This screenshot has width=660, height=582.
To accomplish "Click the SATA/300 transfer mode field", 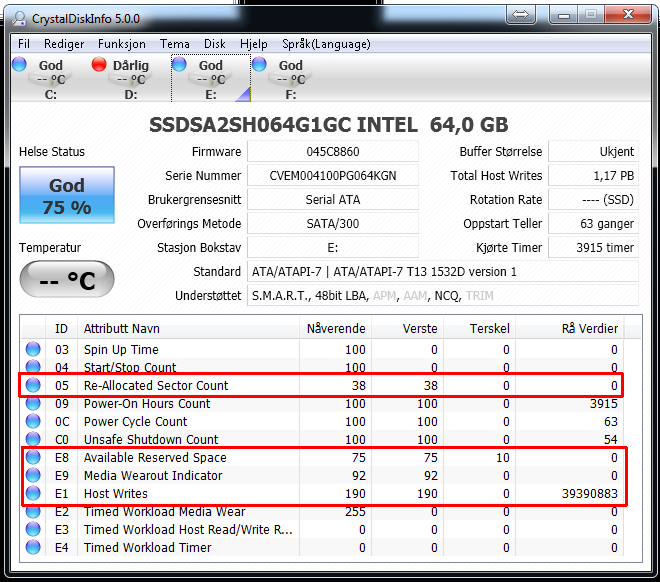I will (333, 223).
